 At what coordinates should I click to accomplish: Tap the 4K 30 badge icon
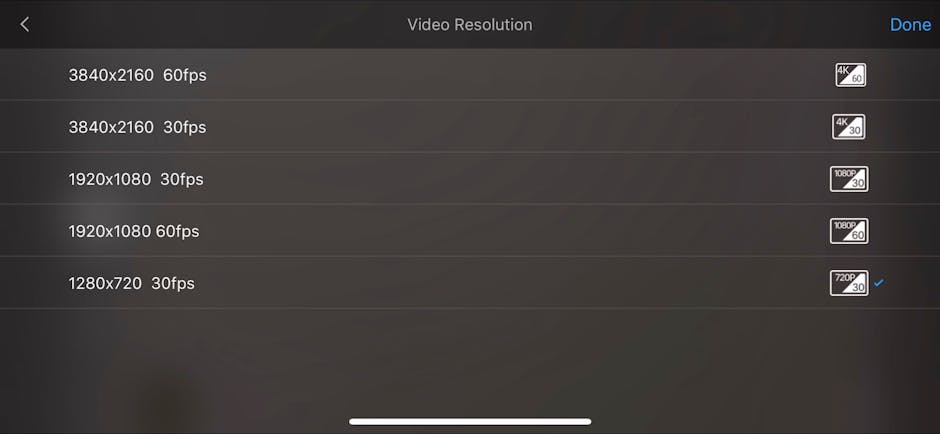point(848,126)
